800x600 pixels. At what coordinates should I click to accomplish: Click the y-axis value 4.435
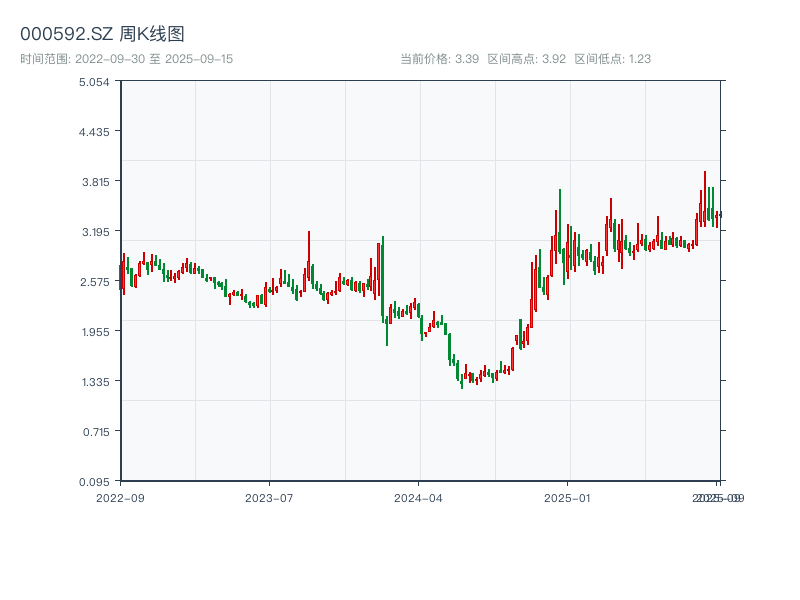94,132
